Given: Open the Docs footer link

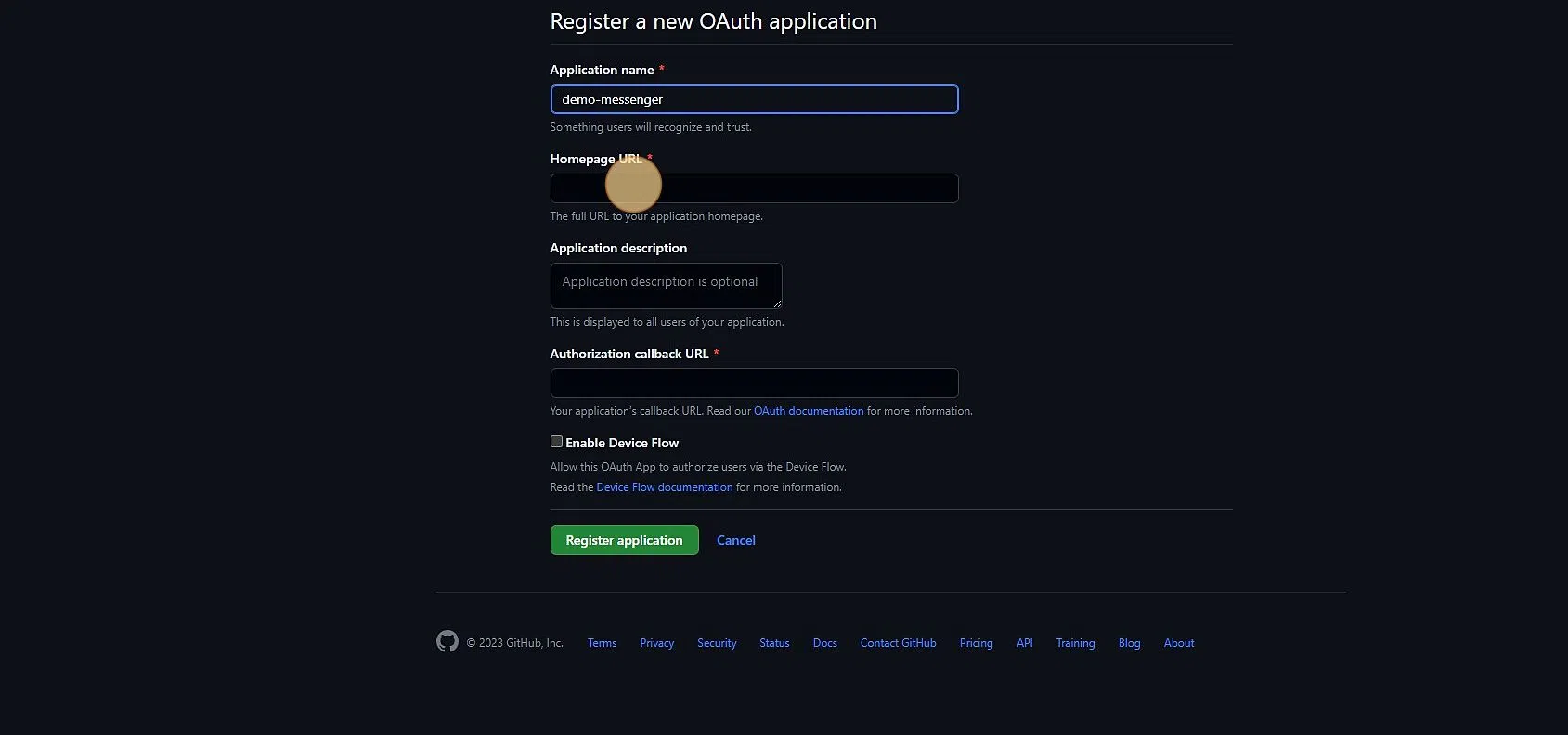Looking at the screenshot, I should tap(824, 643).
